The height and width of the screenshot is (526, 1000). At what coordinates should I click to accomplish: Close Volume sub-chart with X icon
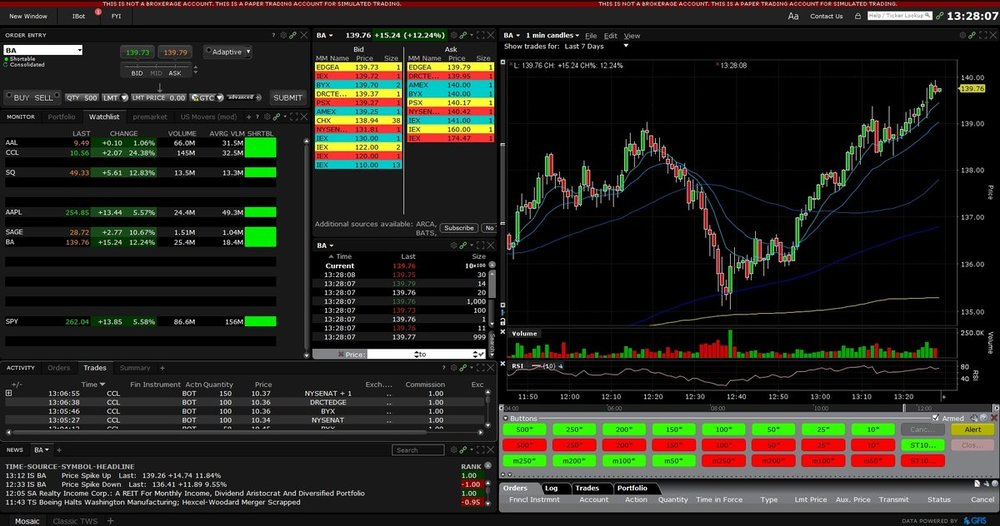click(x=503, y=332)
